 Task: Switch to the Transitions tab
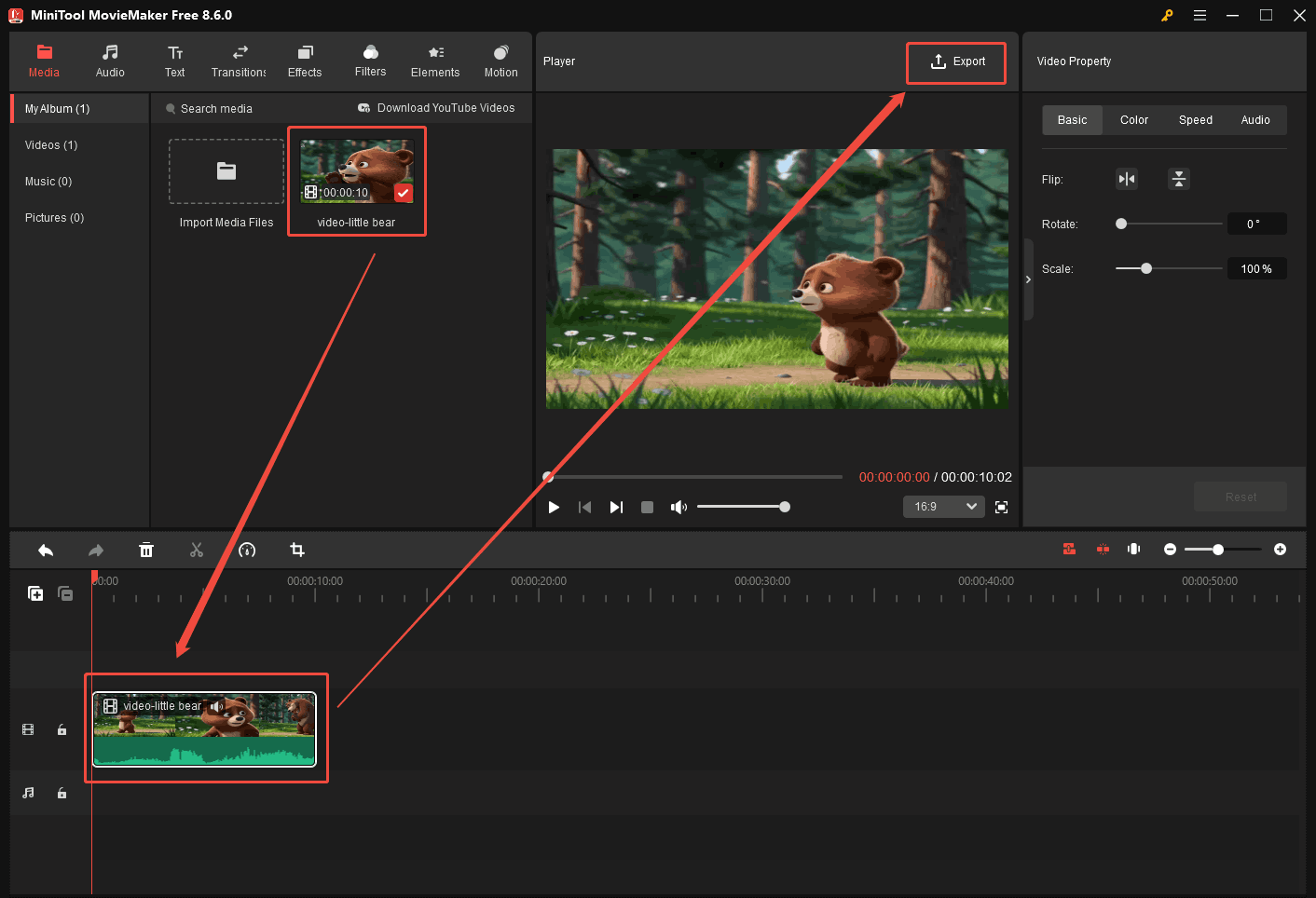point(240,61)
